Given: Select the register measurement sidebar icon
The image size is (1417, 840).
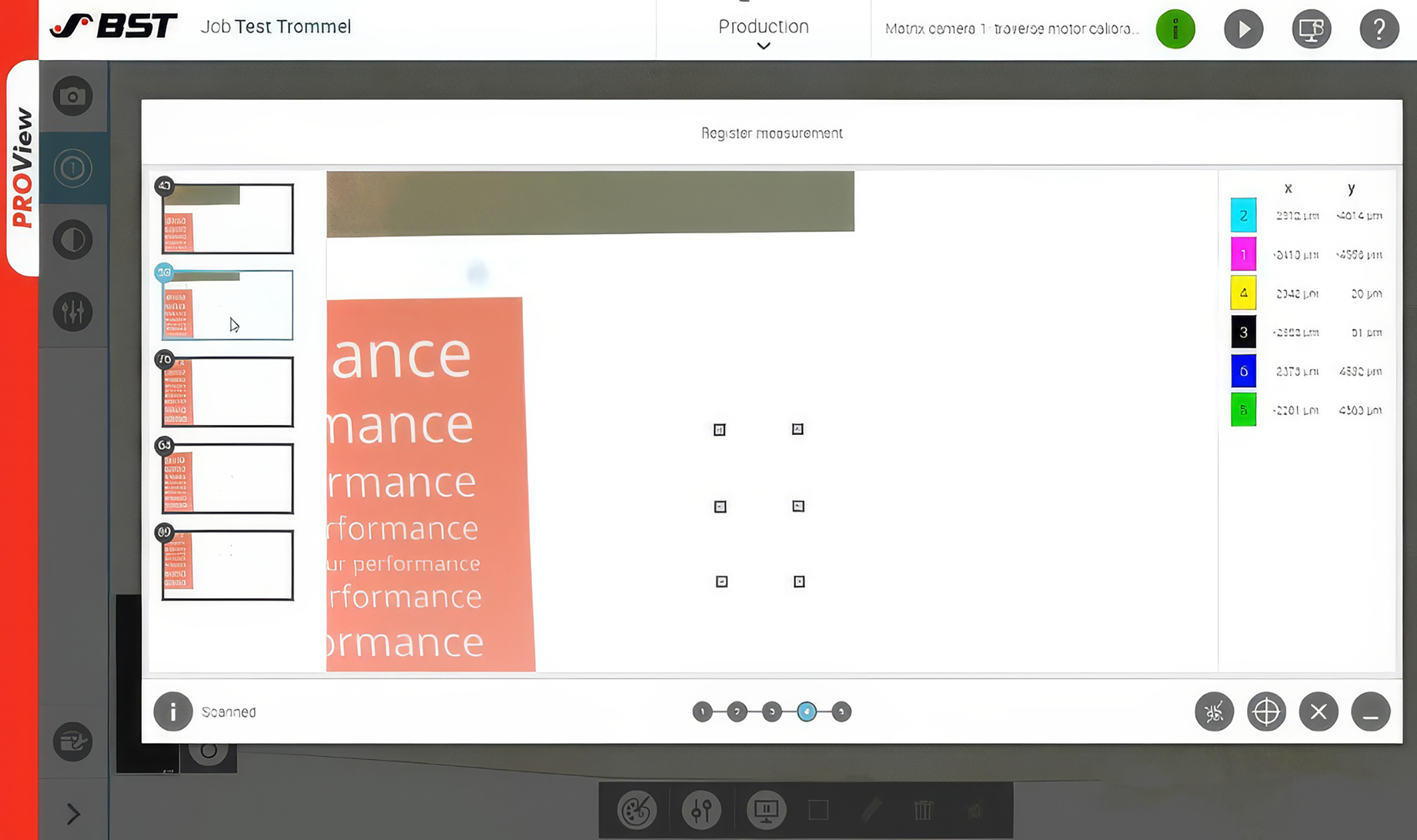Looking at the screenshot, I should click(73, 168).
